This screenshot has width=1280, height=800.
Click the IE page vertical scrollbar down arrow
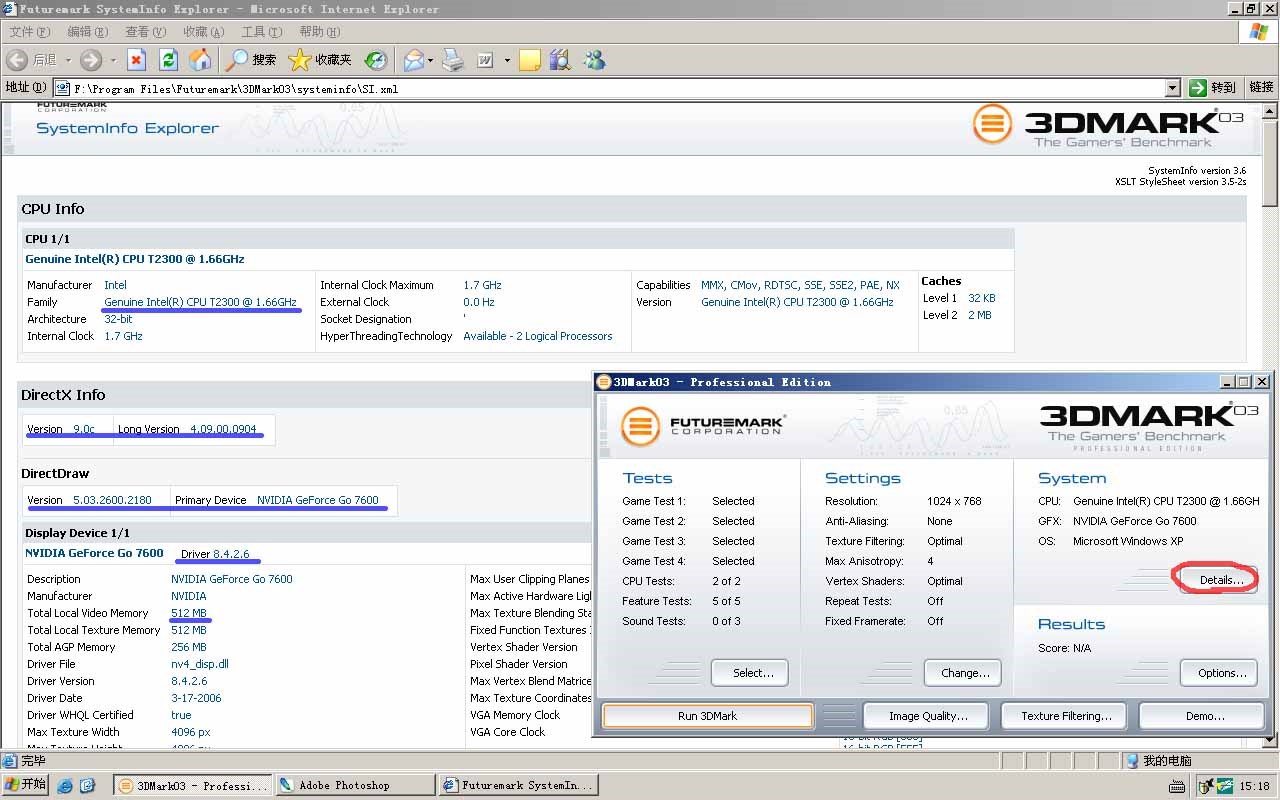[x=1271, y=741]
